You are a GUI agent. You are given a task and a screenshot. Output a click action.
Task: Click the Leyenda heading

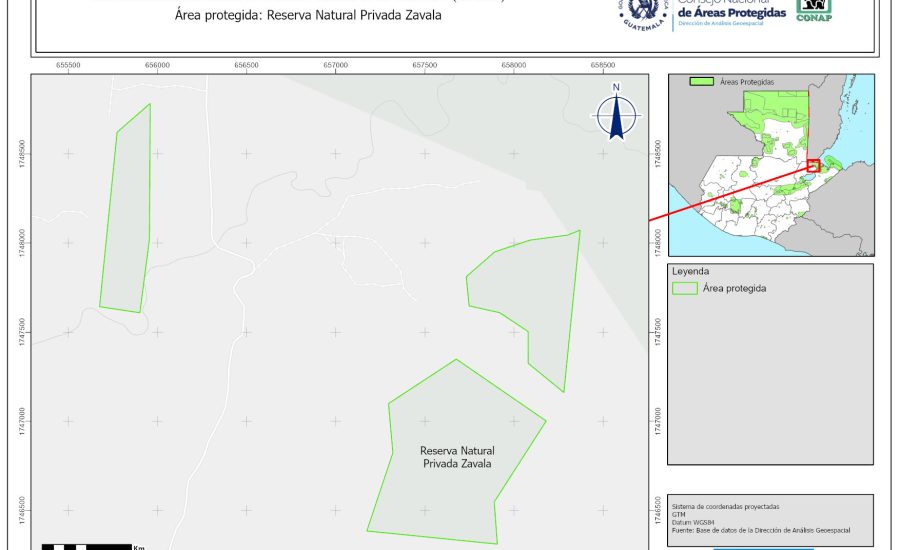(691, 271)
